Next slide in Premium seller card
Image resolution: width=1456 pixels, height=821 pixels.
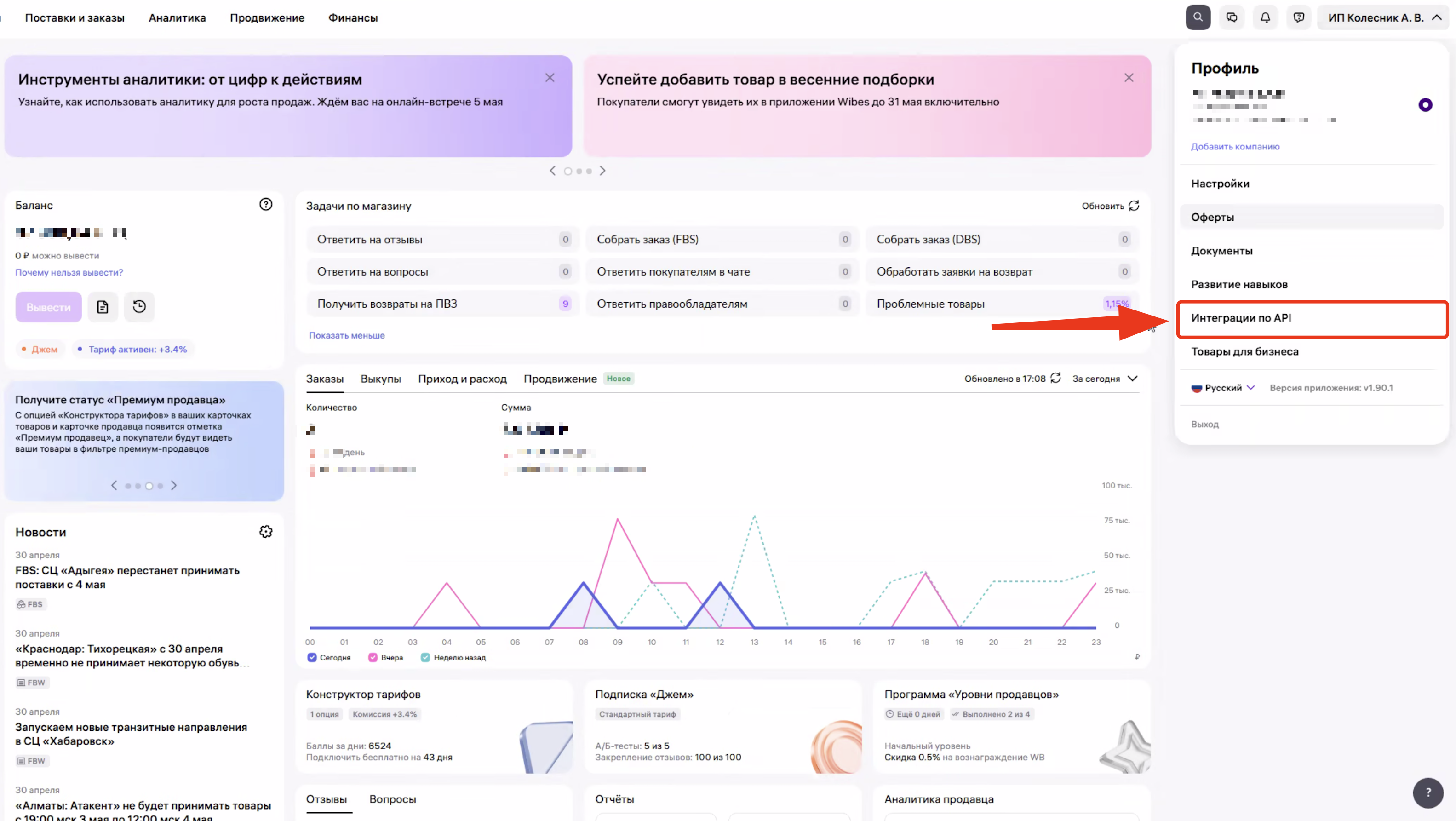pyautogui.click(x=173, y=486)
